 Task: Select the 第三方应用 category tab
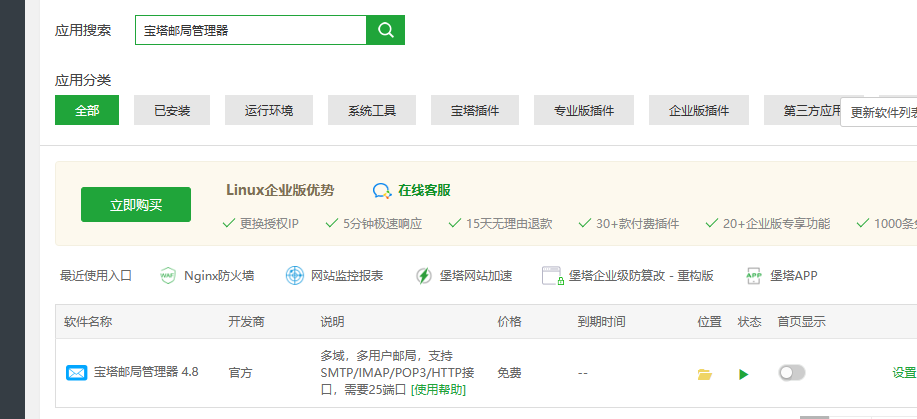tap(802, 110)
